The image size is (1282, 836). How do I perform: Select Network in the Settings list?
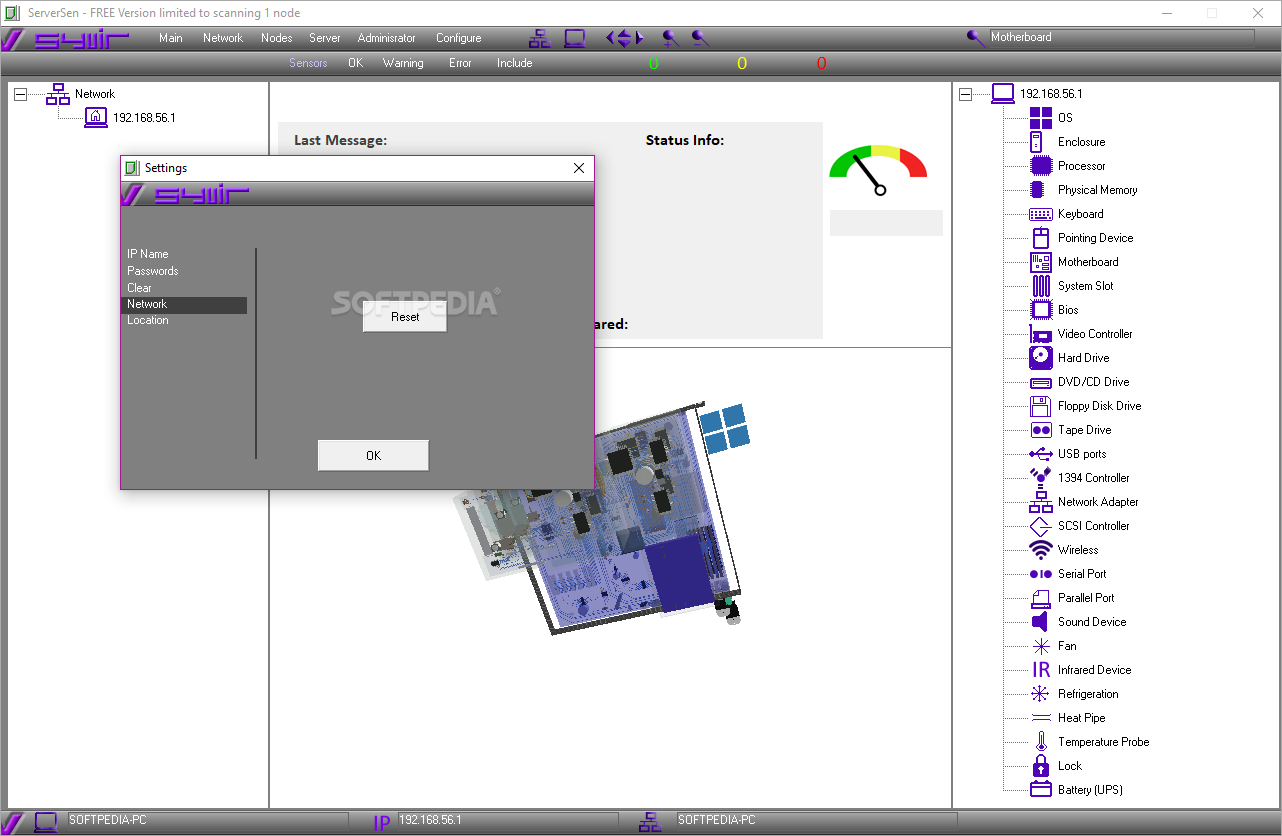184,304
